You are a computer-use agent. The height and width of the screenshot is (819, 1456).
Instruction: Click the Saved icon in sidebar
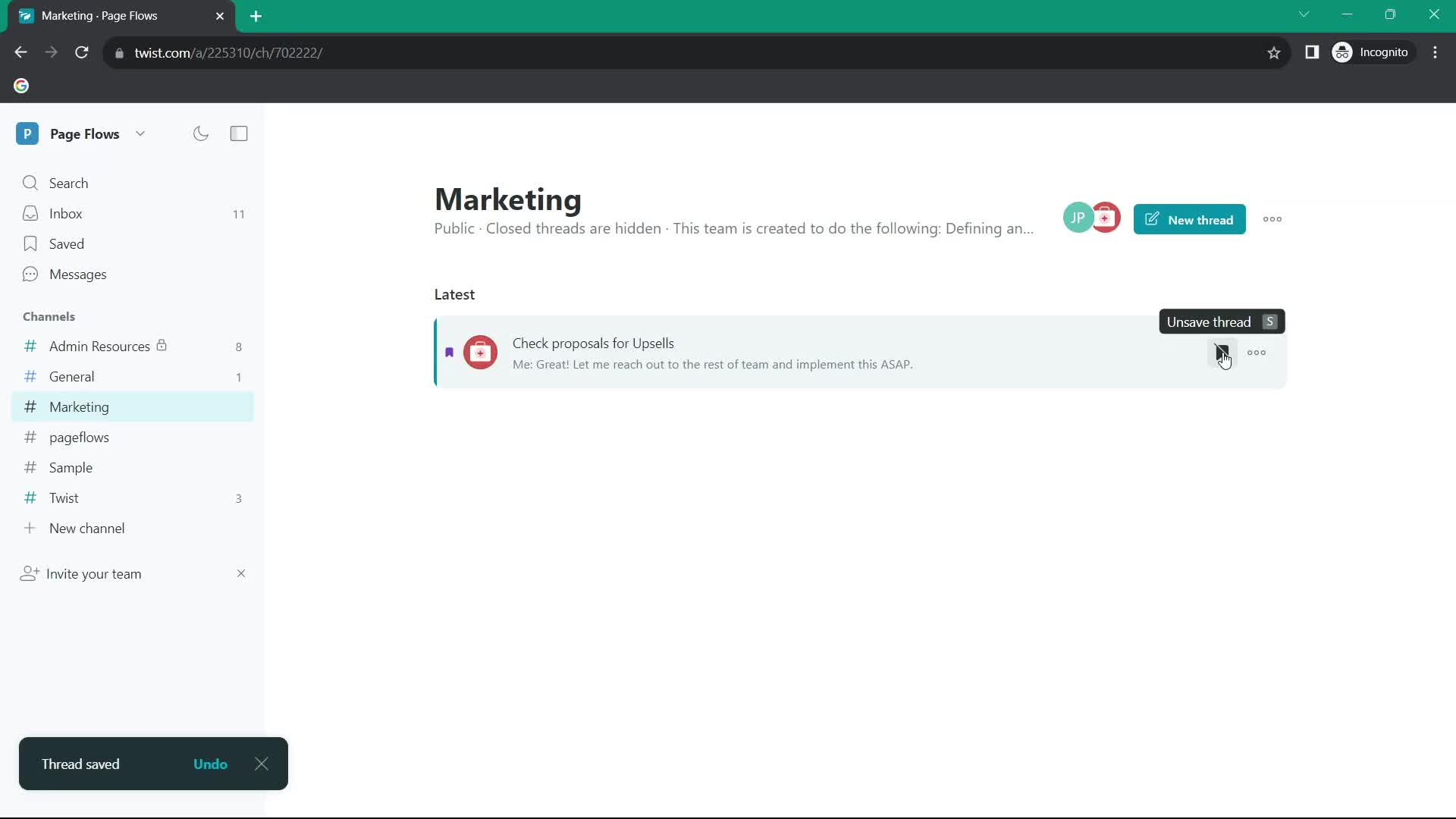coord(29,243)
